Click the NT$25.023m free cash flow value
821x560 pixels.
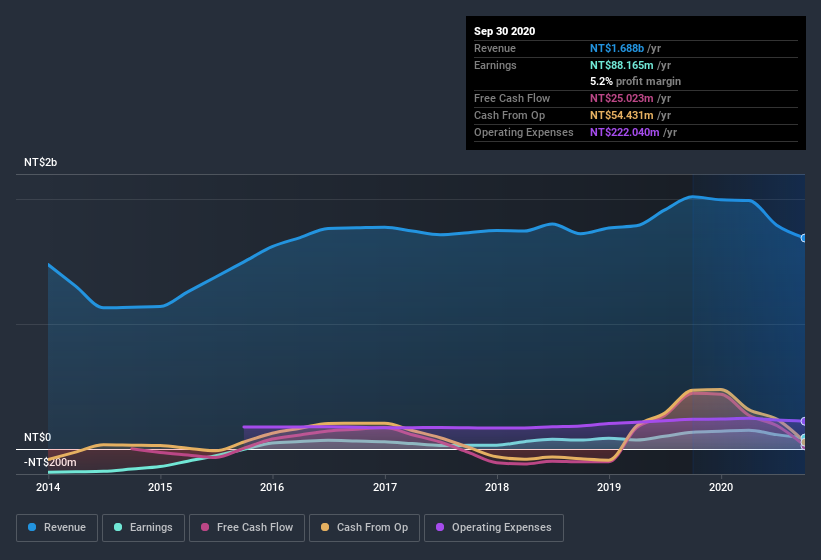click(622, 98)
